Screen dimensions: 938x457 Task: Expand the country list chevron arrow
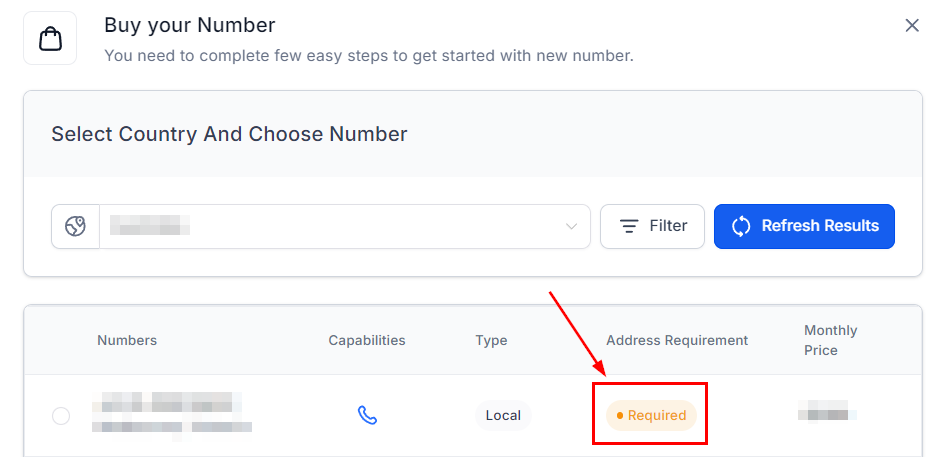click(572, 227)
